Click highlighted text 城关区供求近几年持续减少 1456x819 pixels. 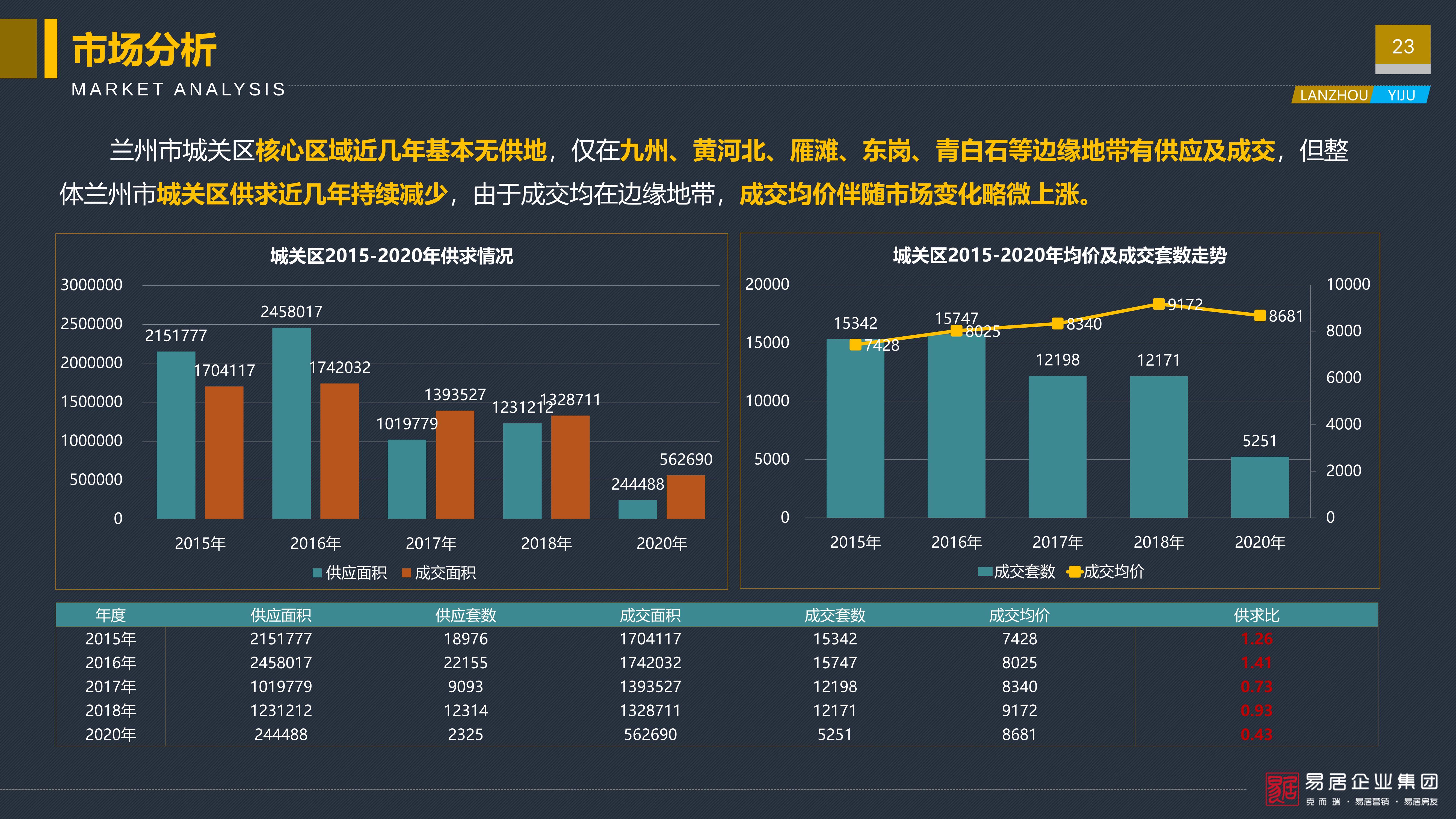tap(302, 194)
